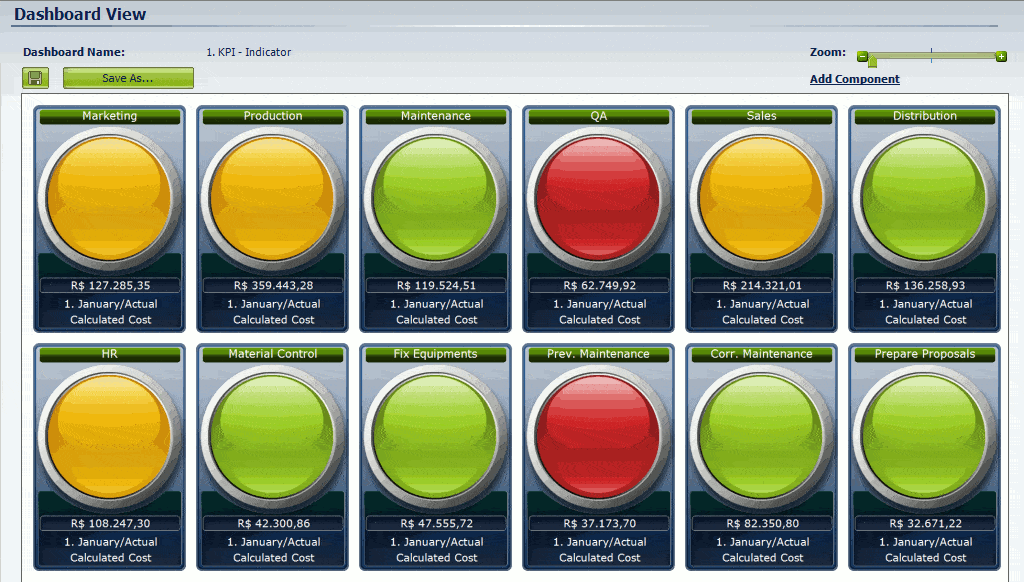This screenshot has width=1024, height=582.
Task: Click the Fix Equipments header
Action: [x=436, y=354]
